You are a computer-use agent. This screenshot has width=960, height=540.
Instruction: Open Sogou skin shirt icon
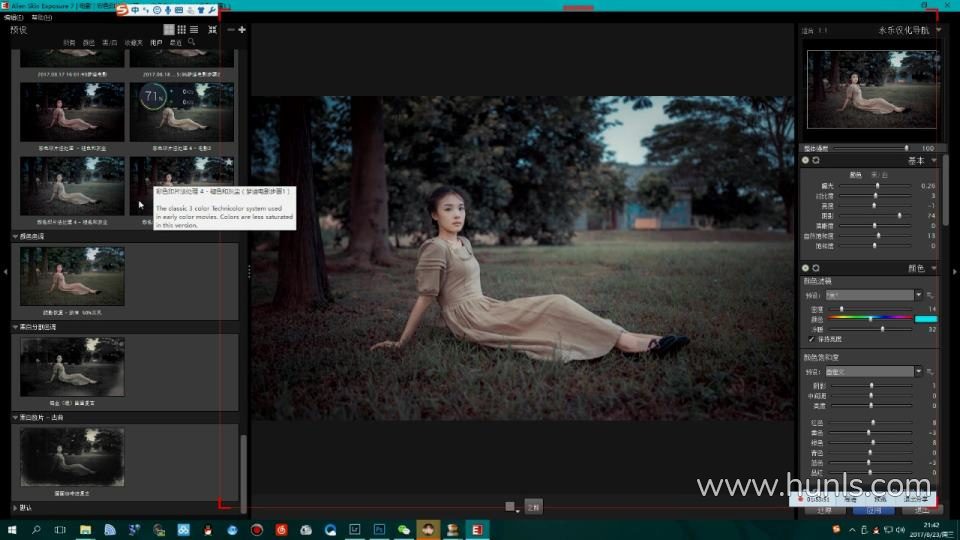[201, 10]
